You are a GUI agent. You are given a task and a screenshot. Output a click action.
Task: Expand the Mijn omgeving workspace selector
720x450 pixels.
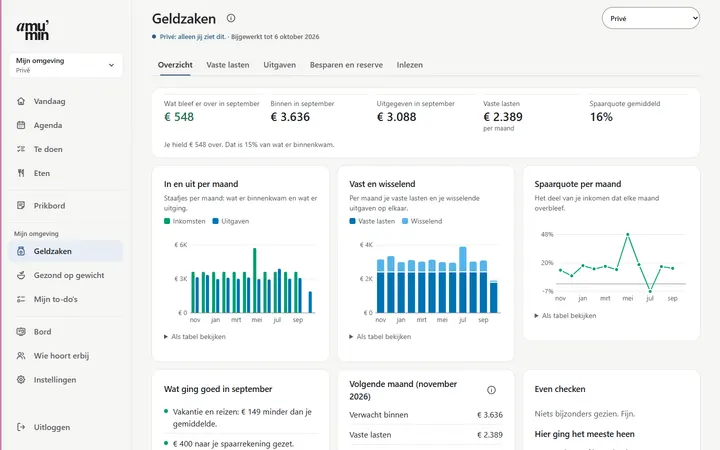[66, 65]
